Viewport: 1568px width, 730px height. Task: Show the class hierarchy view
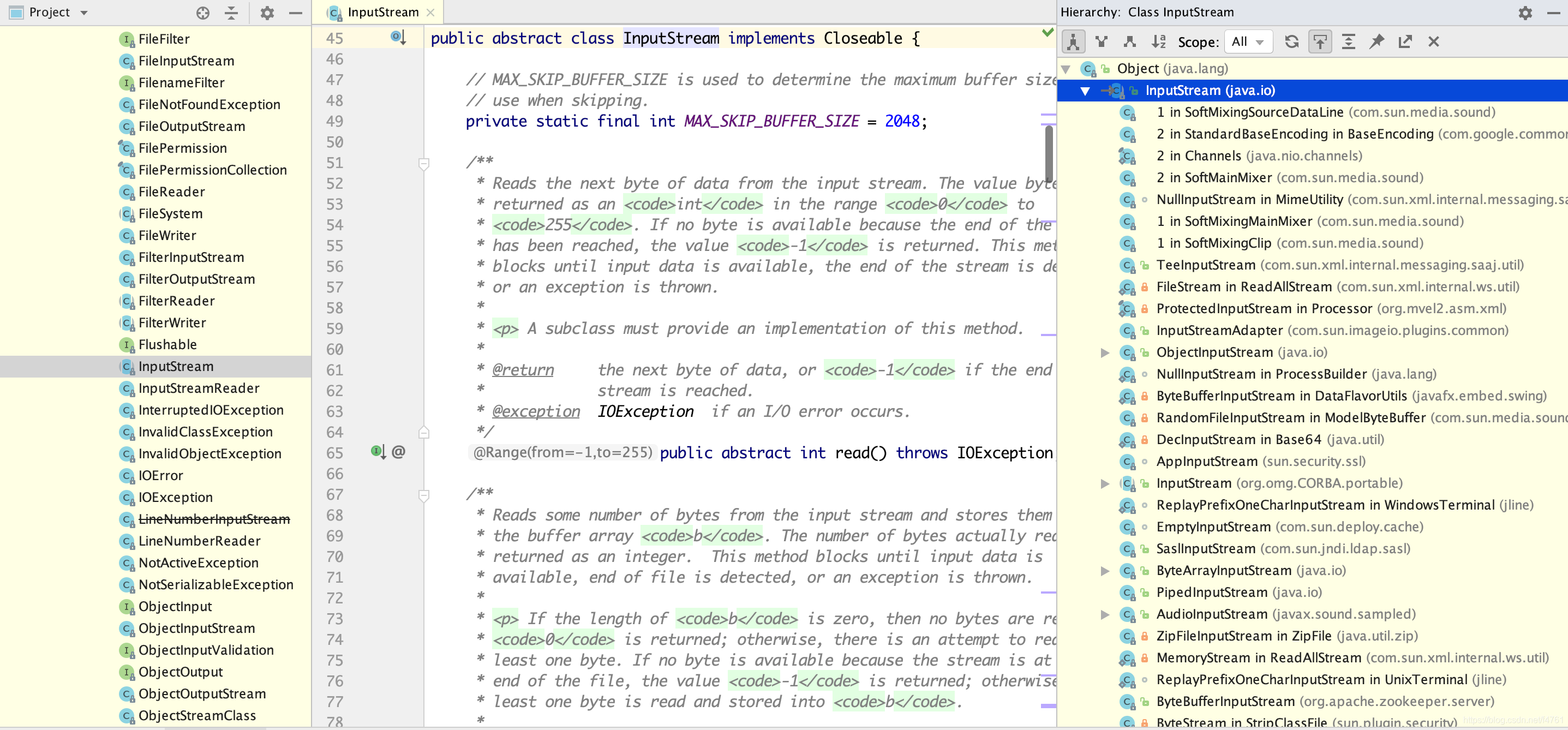(x=1073, y=41)
